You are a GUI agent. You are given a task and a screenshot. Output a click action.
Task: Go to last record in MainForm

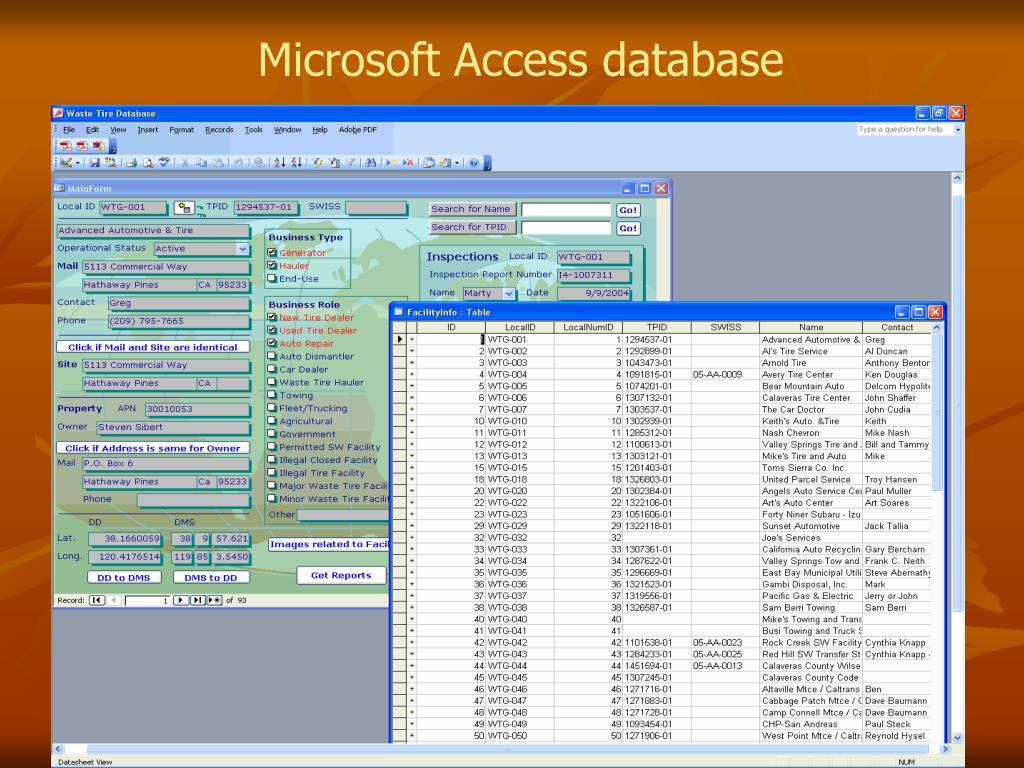click(197, 600)
